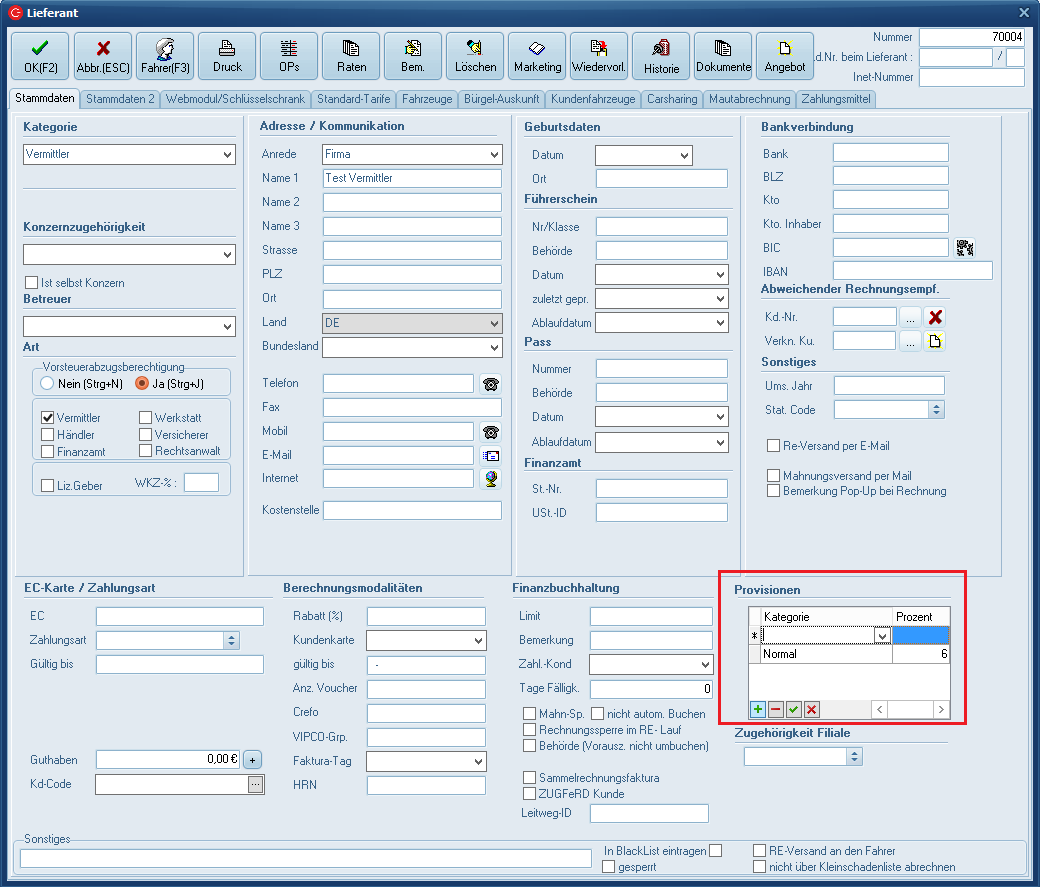1040x887 pixels.
Task: Click into the Name 2 input field
Action: pos(411,203)
